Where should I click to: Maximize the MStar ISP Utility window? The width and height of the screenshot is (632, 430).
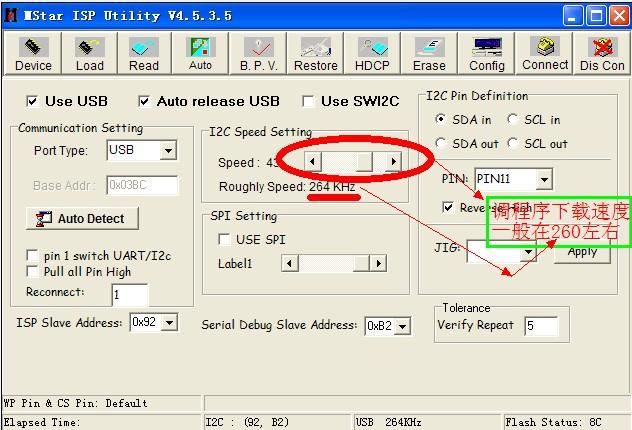click(x=596, y=15)
